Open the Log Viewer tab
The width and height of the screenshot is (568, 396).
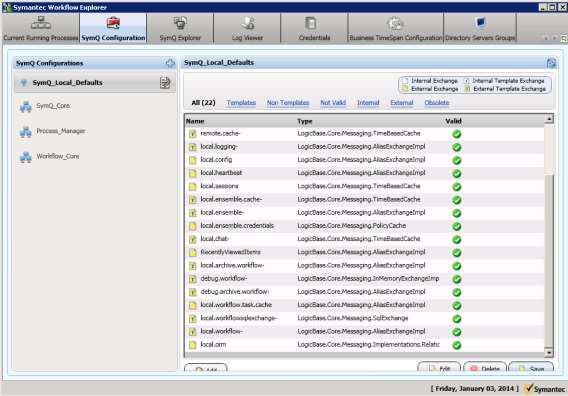tap(247, 29)
